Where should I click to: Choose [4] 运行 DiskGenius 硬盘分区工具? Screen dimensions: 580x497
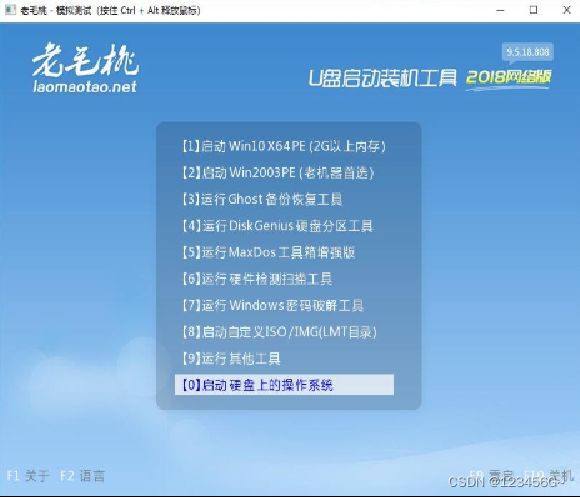(x=277, y=226)
